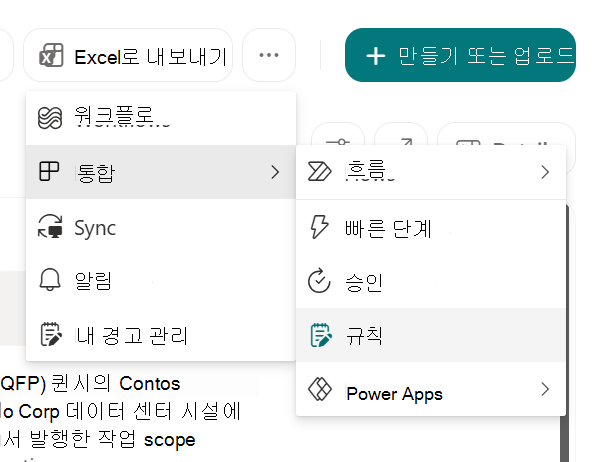Screen dimensions: 616x462
Task: Open the 통합 submenu item
Action: 161,172
